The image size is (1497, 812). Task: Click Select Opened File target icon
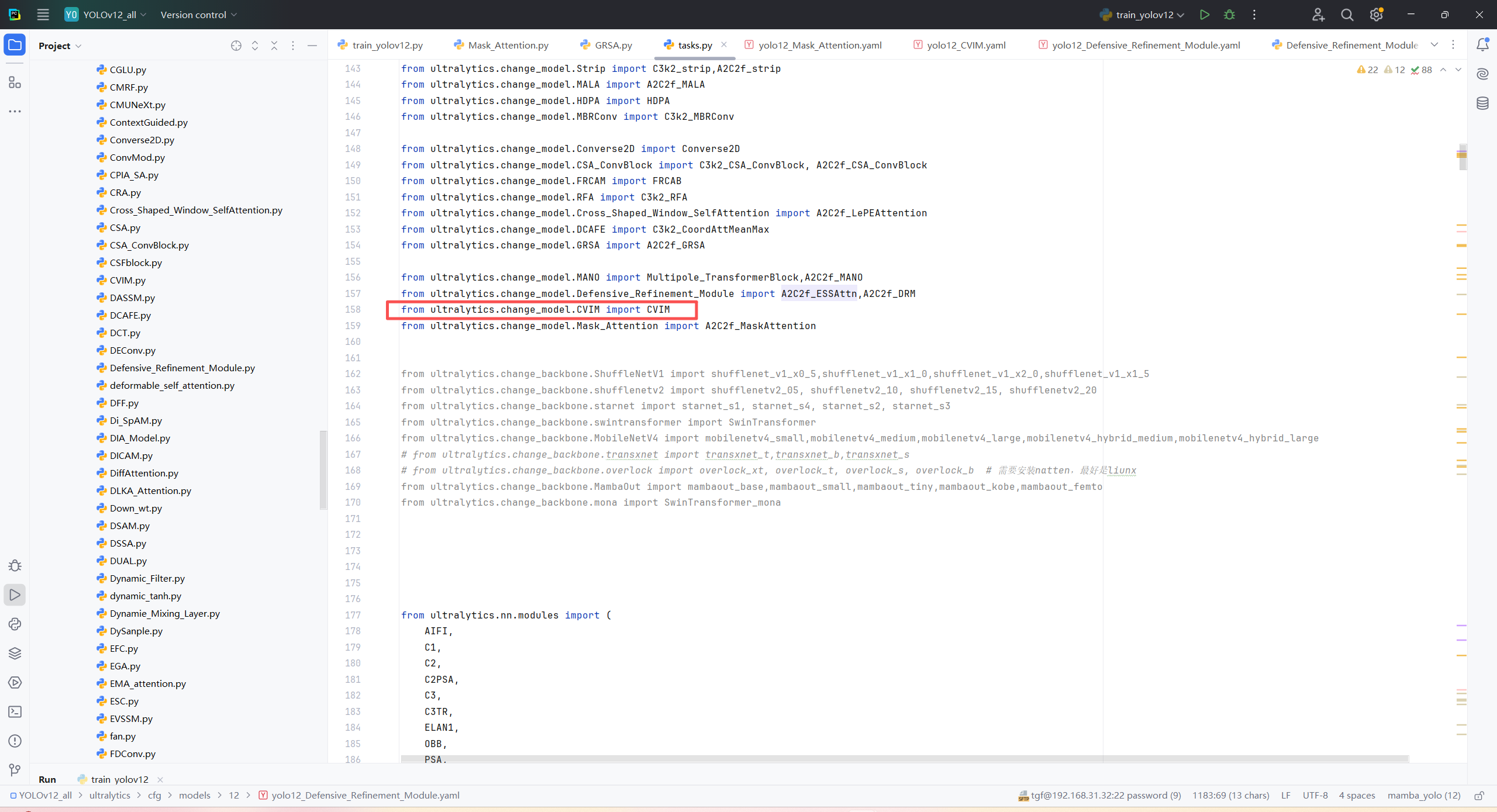tap(236, 46)
